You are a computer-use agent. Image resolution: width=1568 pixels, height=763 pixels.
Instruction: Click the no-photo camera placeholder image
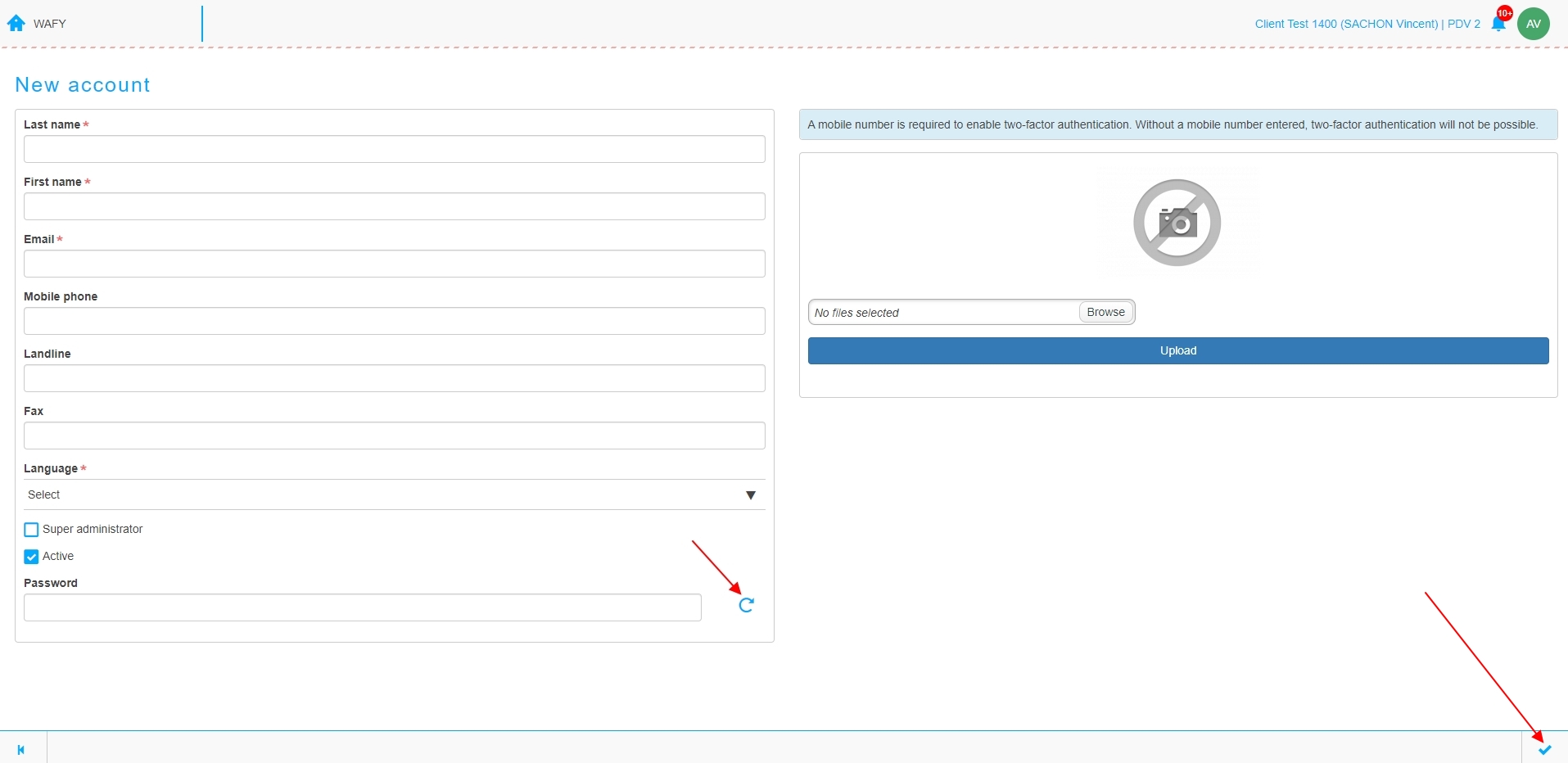[x=1177, y=223]
